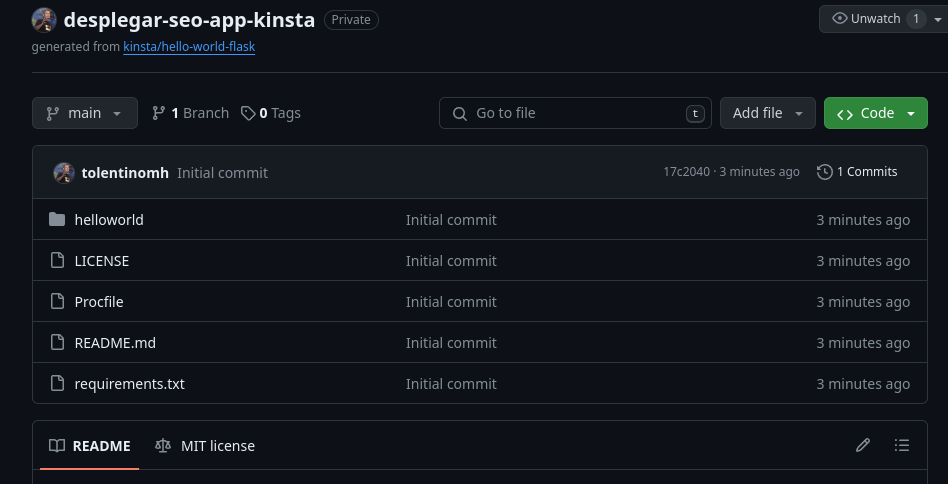Open the requirements.txt file
Viewport: 948px width, 484px height.
129,384
